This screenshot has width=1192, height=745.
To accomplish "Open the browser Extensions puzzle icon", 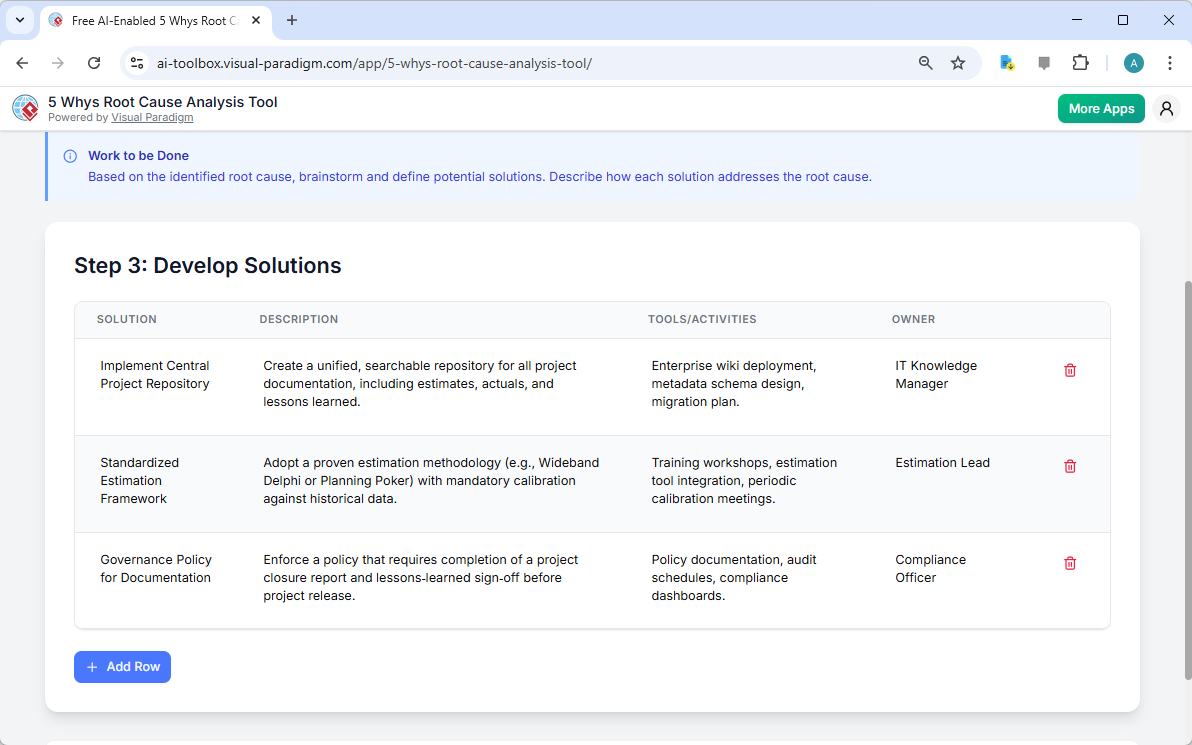I will [1081, 62].
